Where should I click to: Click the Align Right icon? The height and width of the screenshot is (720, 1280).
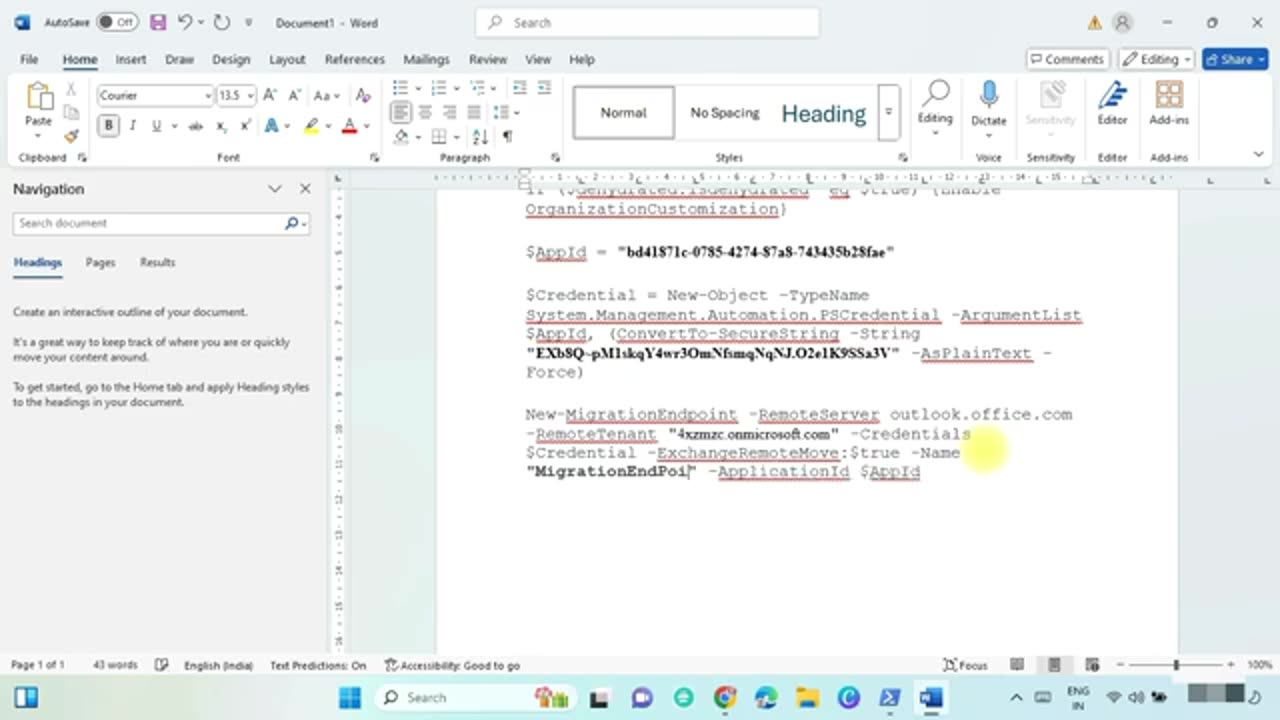(x=450, y=112)
